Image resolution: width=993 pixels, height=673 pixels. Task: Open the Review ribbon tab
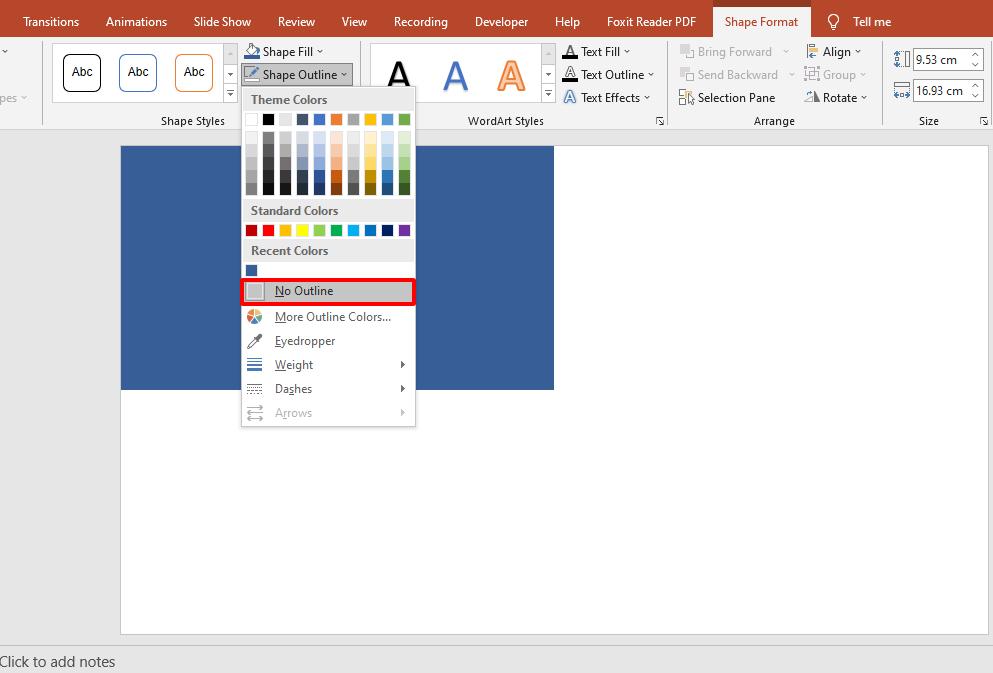click(x=296, y=21)
